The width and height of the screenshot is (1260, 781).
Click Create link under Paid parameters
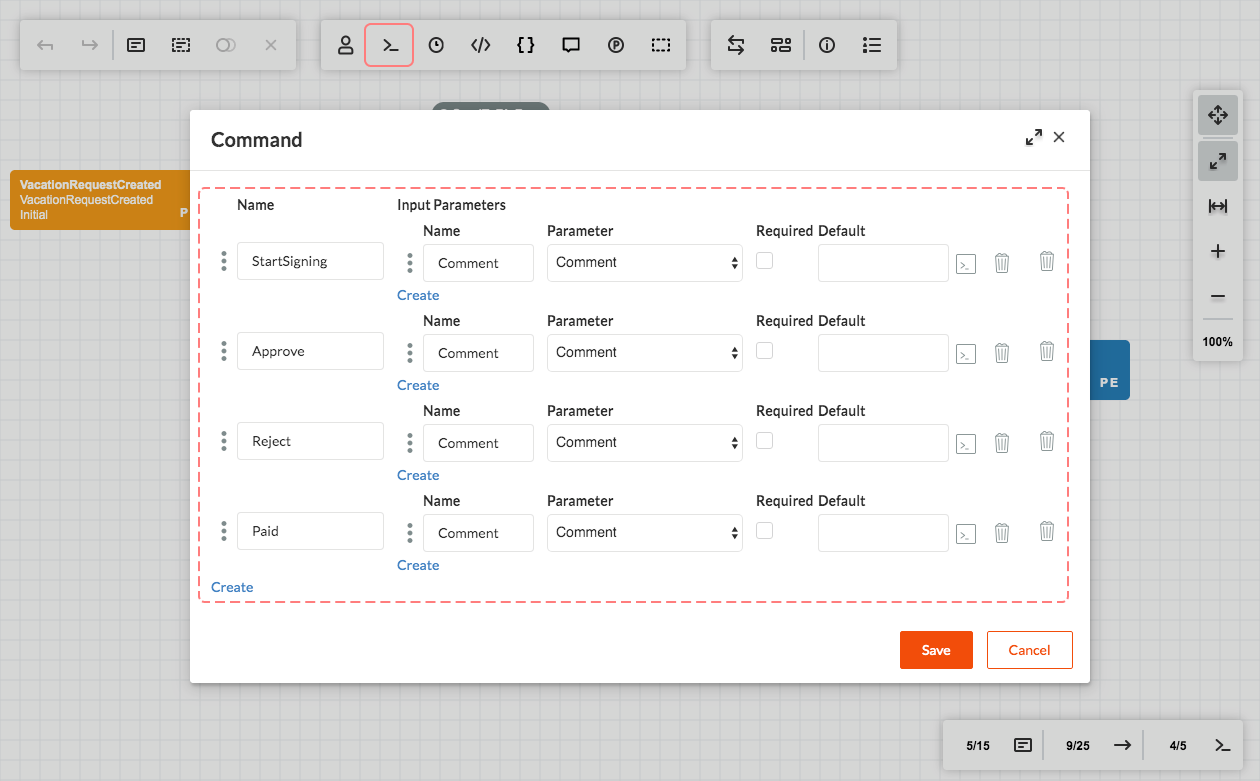tap(418, 565)
